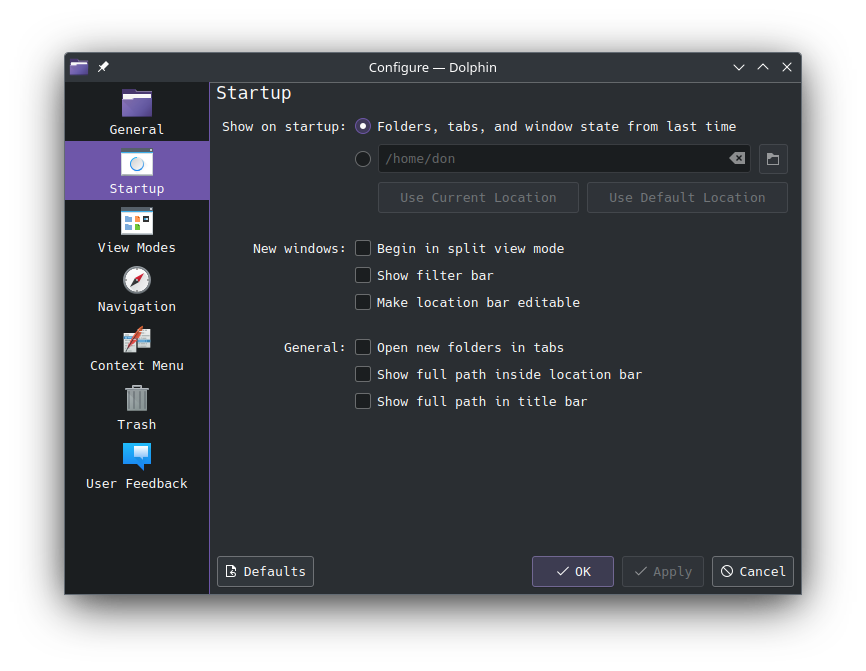
Task: Maximize the Configure Dolphin window
Action: pyautogui.click(x=763, y=67)
